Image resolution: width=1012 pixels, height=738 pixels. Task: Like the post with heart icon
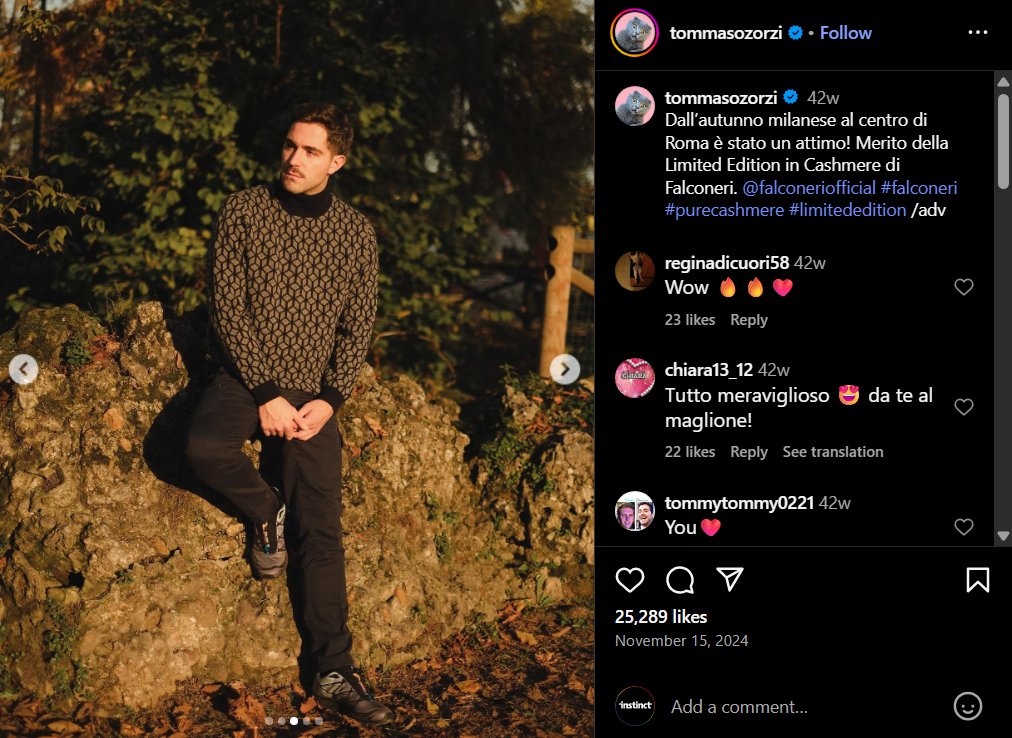pyautogui.click(x=630, y=580)
